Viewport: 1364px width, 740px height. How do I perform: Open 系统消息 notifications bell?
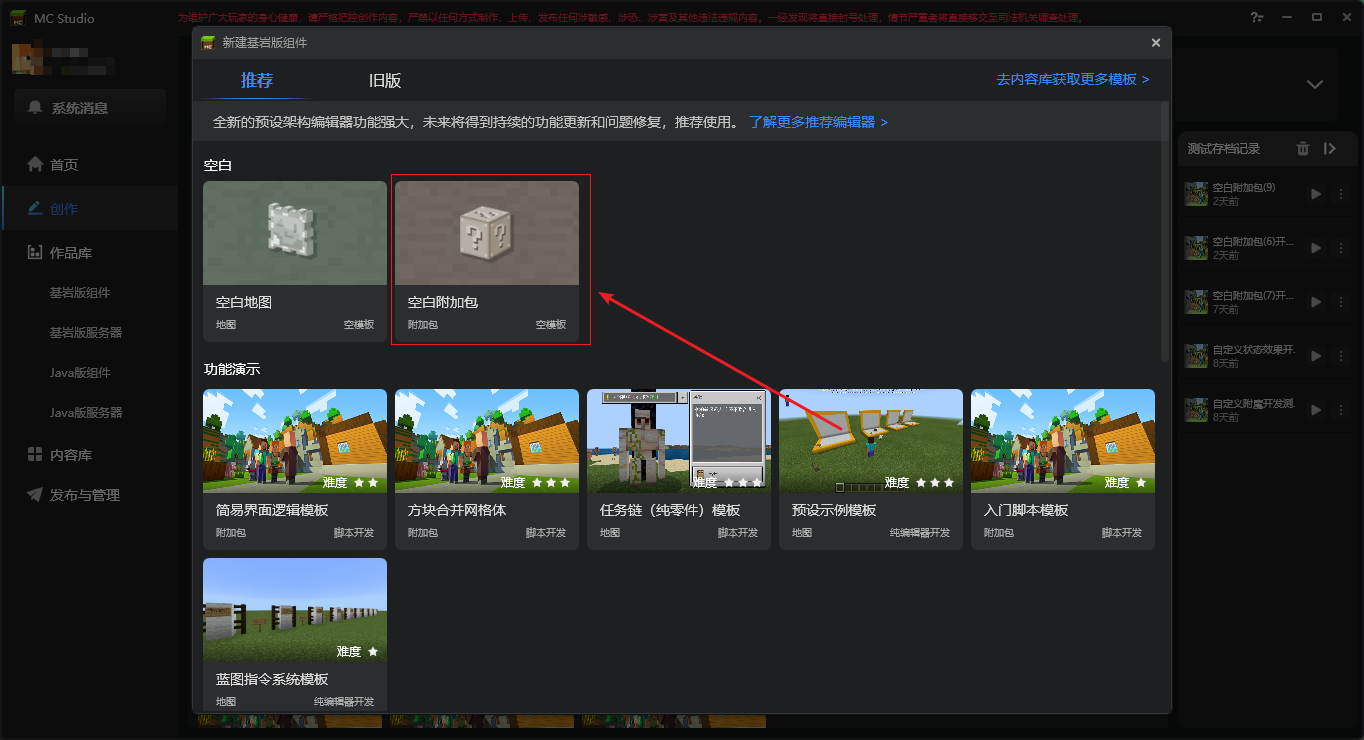(90, 107)
